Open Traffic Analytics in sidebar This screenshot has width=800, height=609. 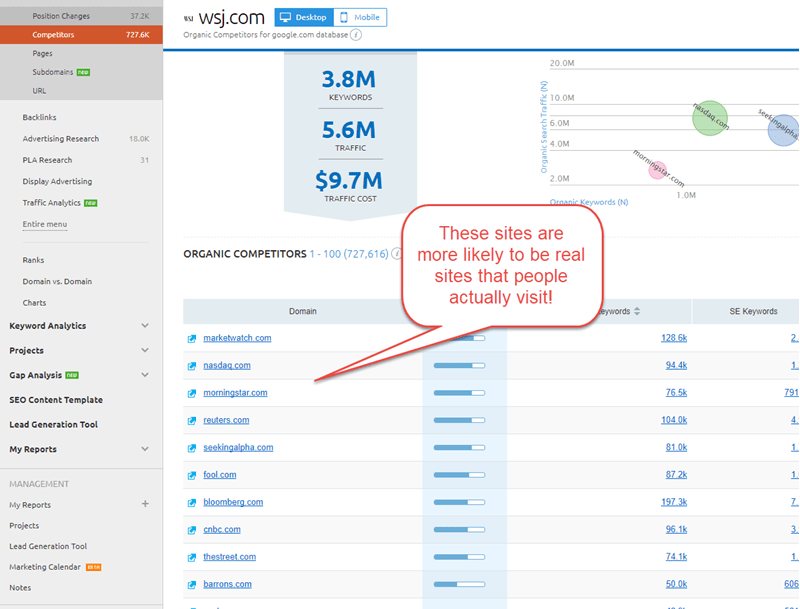point(52,203)
